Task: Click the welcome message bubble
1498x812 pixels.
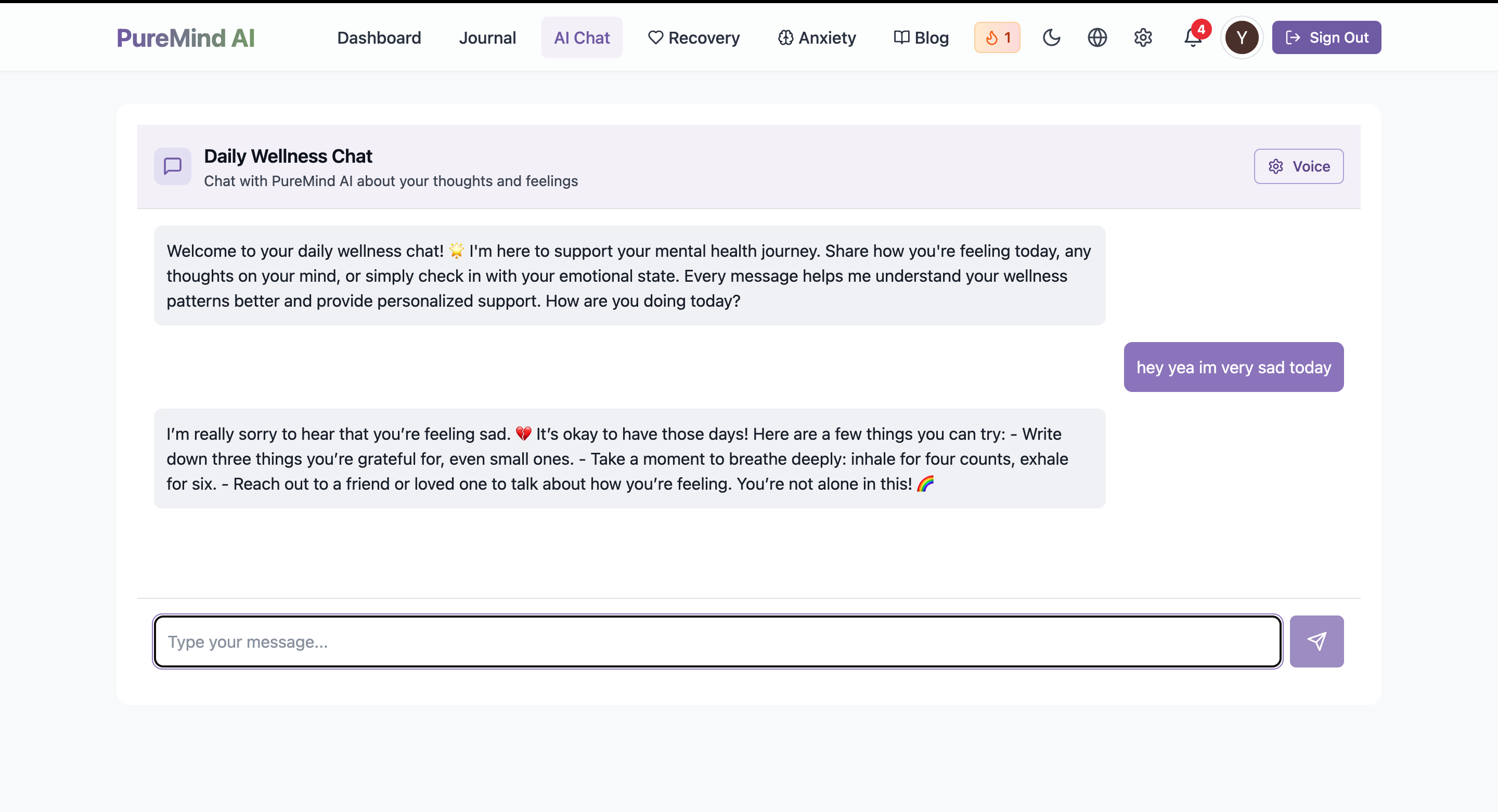Action: click(x=629, y=276)
